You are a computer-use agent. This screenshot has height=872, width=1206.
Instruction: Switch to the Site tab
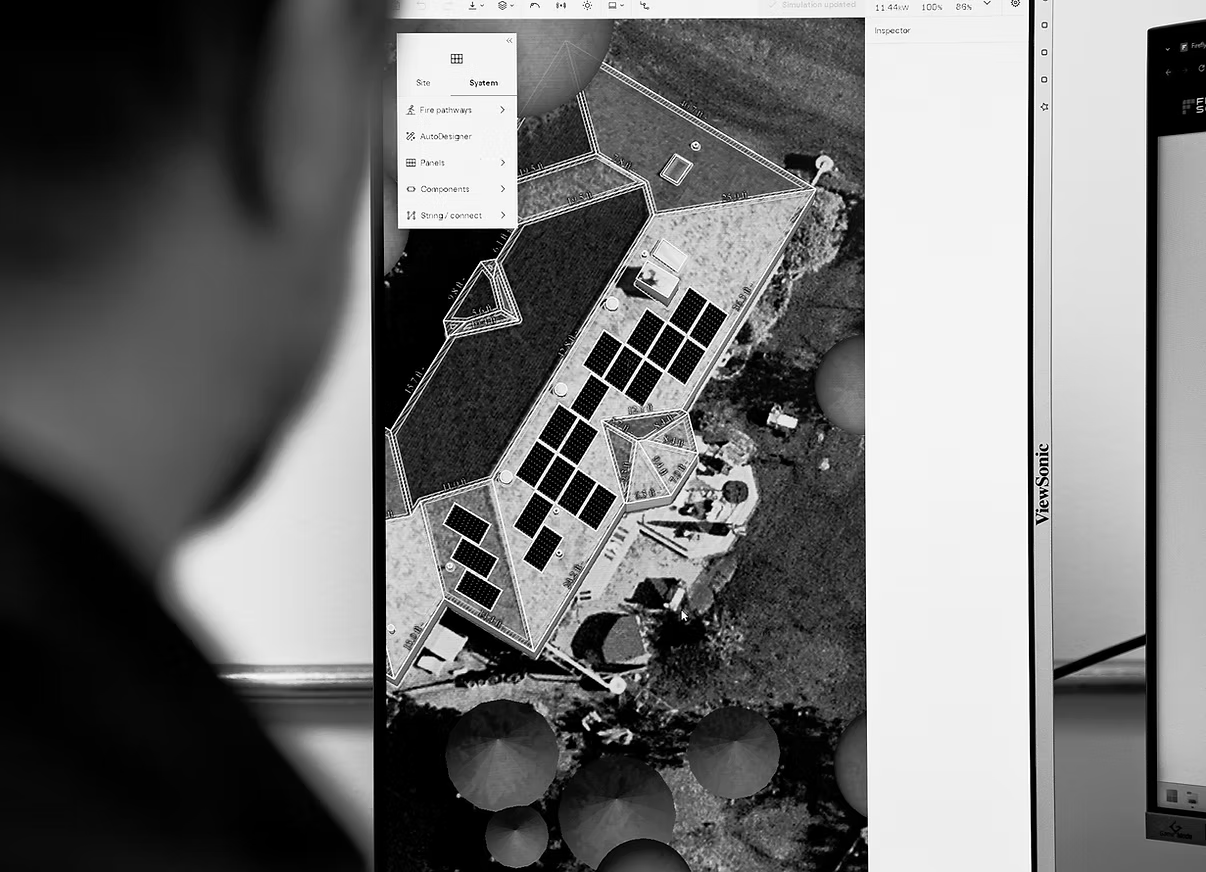coord(423,83)
